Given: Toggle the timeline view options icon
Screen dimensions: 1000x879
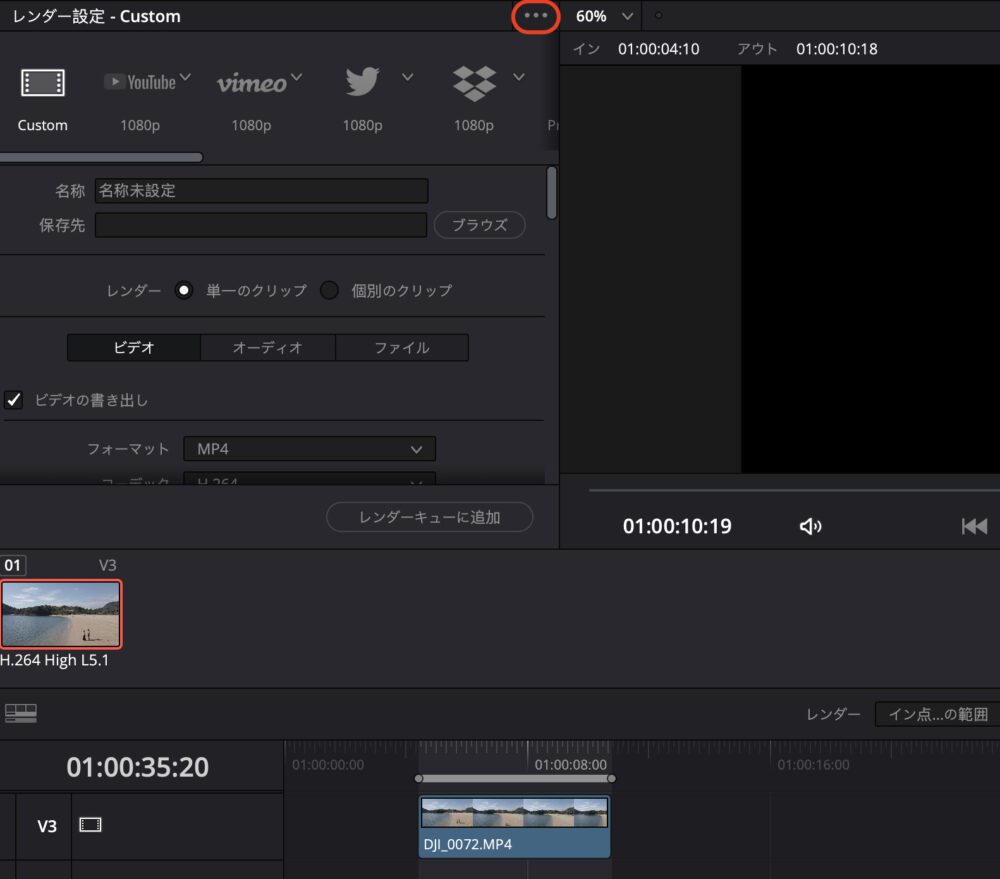Looking at the screenshot, I should point(20,713).
